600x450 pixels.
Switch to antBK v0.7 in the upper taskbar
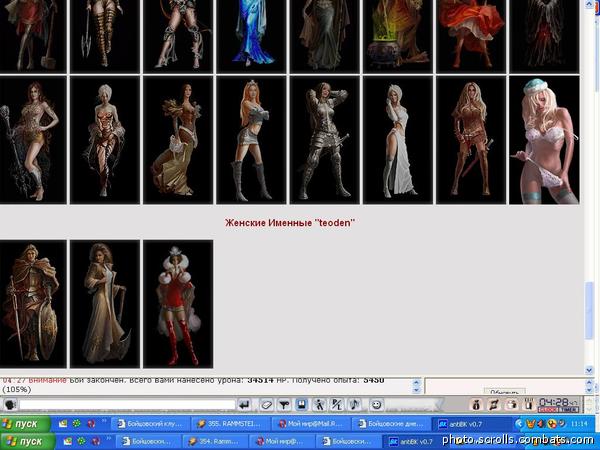tap(471, 424)
